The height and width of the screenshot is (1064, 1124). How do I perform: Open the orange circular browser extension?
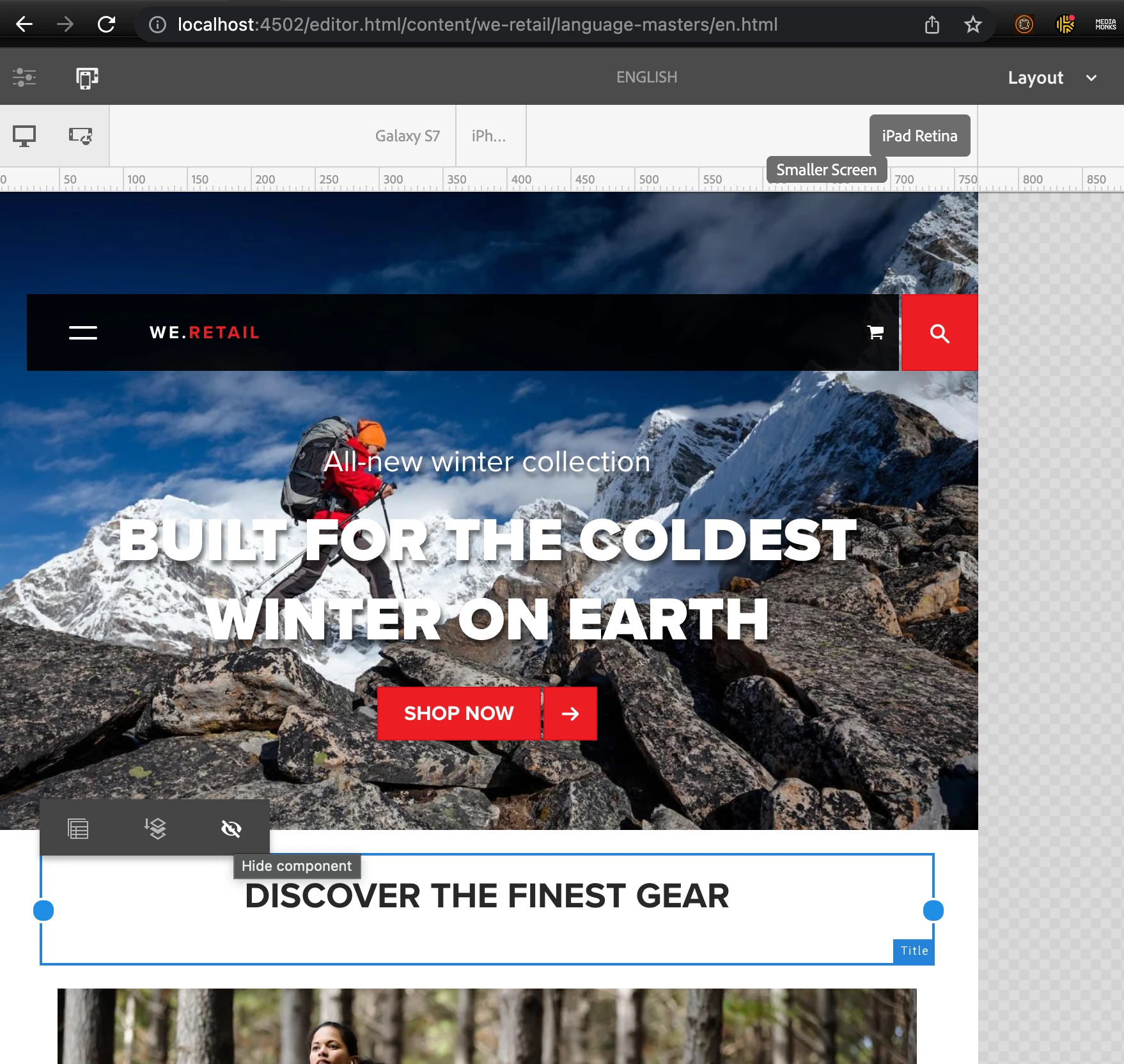(x=1024, y=24)
